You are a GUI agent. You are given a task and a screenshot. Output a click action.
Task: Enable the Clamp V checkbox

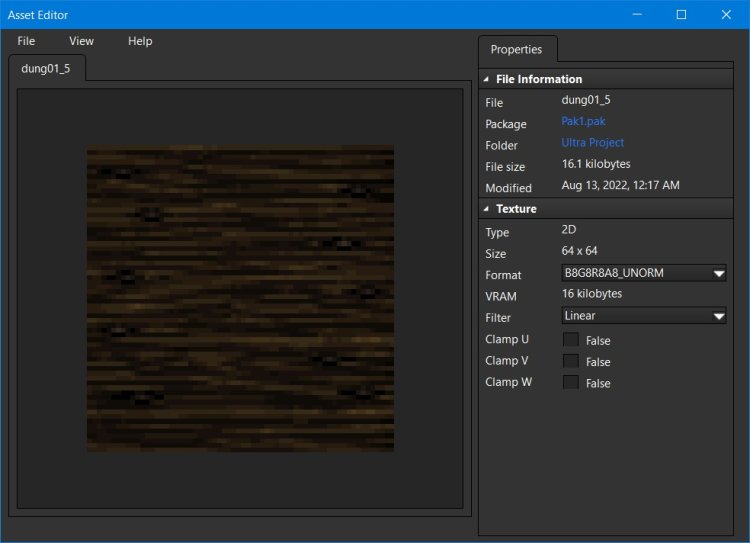[x=571, y=361]
